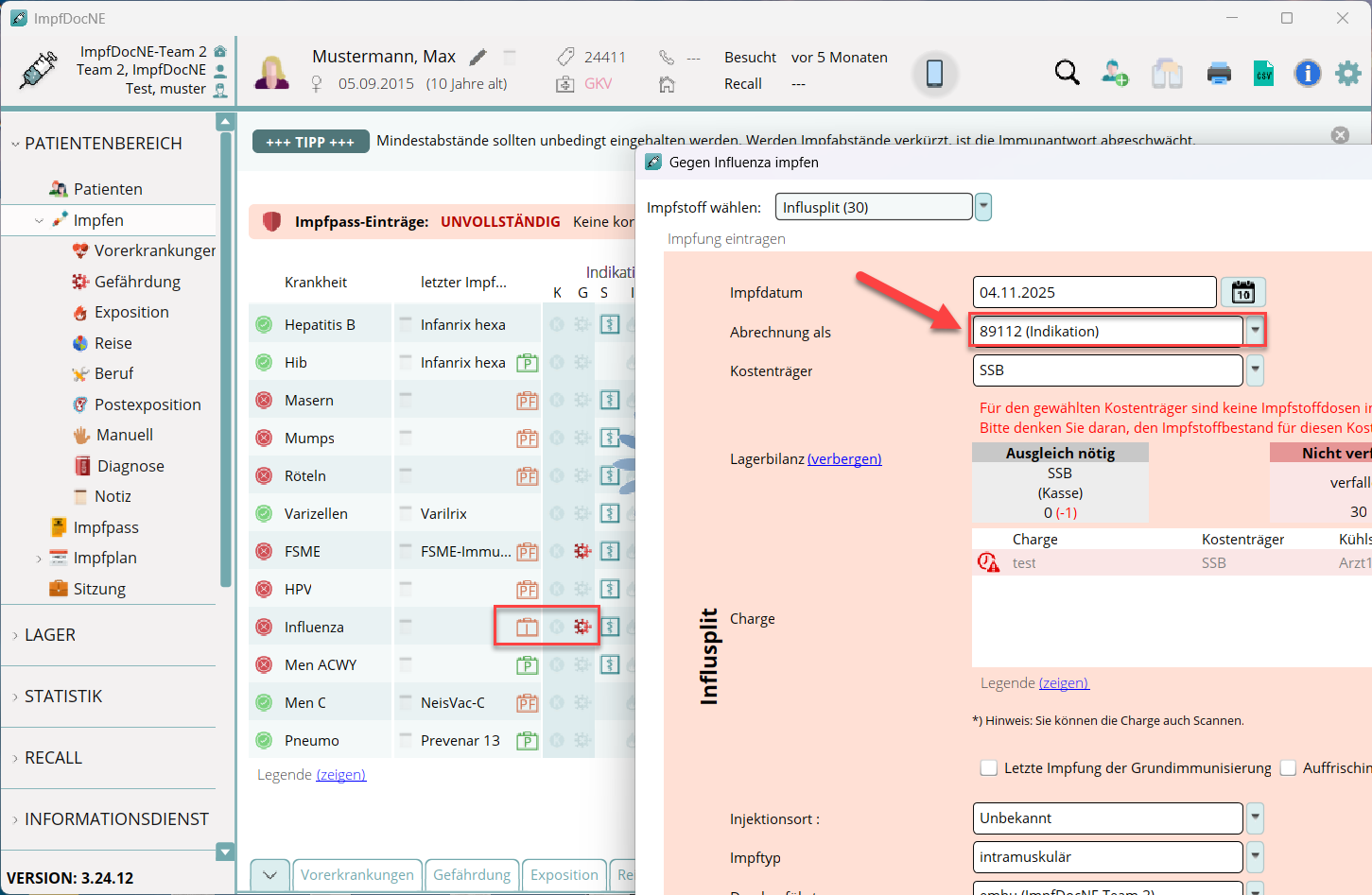Expand the LAGER section in sidebar
1372x895 pixels.
click(x=50, y=635)
